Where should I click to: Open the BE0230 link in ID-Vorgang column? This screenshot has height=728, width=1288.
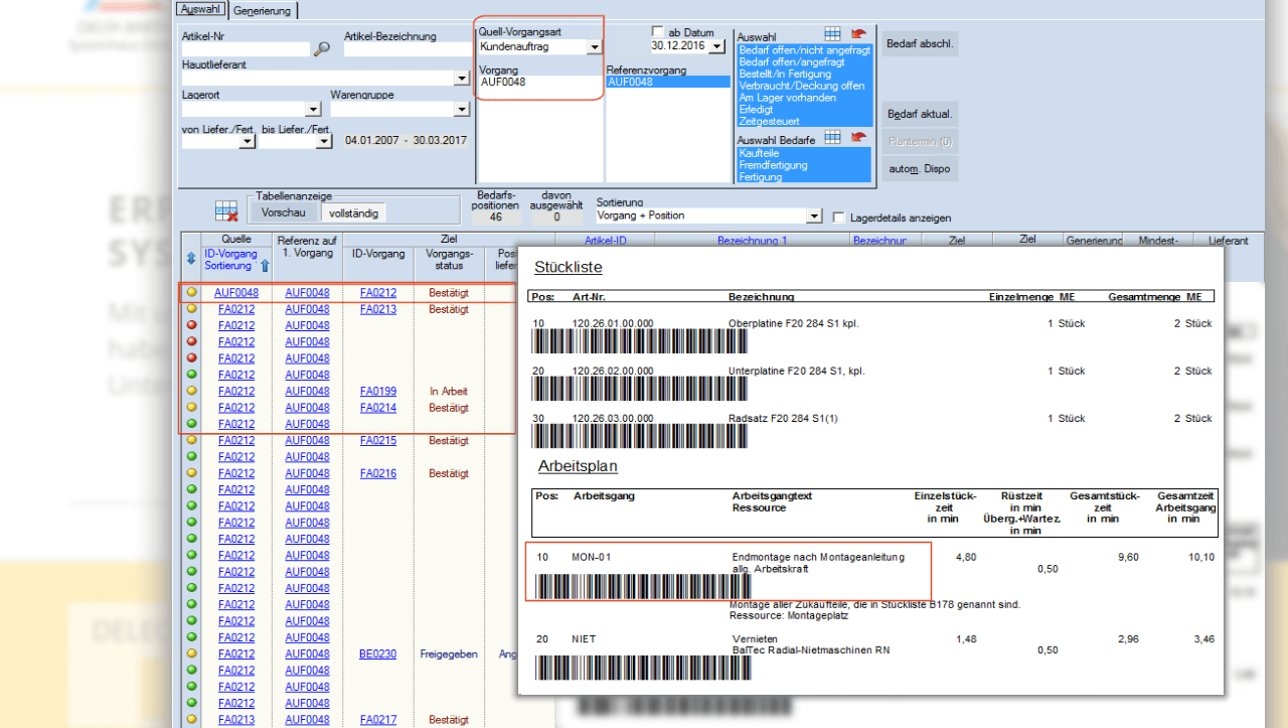click(x=378, y=654)
